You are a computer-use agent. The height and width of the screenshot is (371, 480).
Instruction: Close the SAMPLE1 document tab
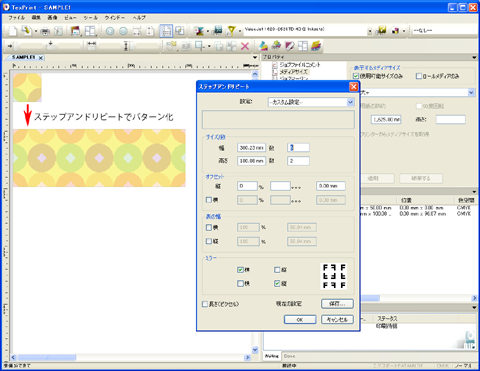pos(40,58)
